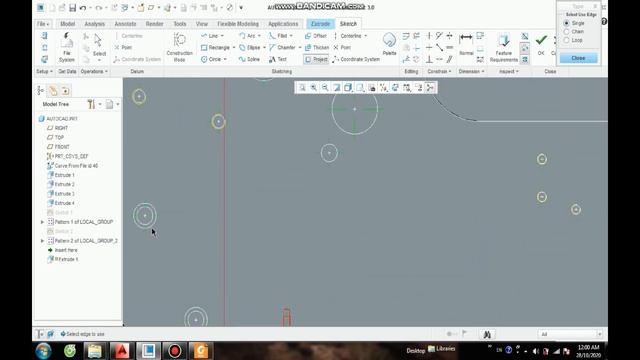
Task: Click the Sketching Point tool
Action: click(342, 48)
